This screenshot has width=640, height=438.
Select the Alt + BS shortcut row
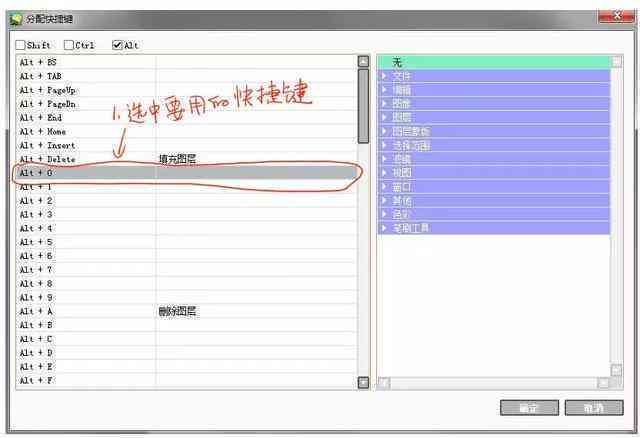point(187,62)
